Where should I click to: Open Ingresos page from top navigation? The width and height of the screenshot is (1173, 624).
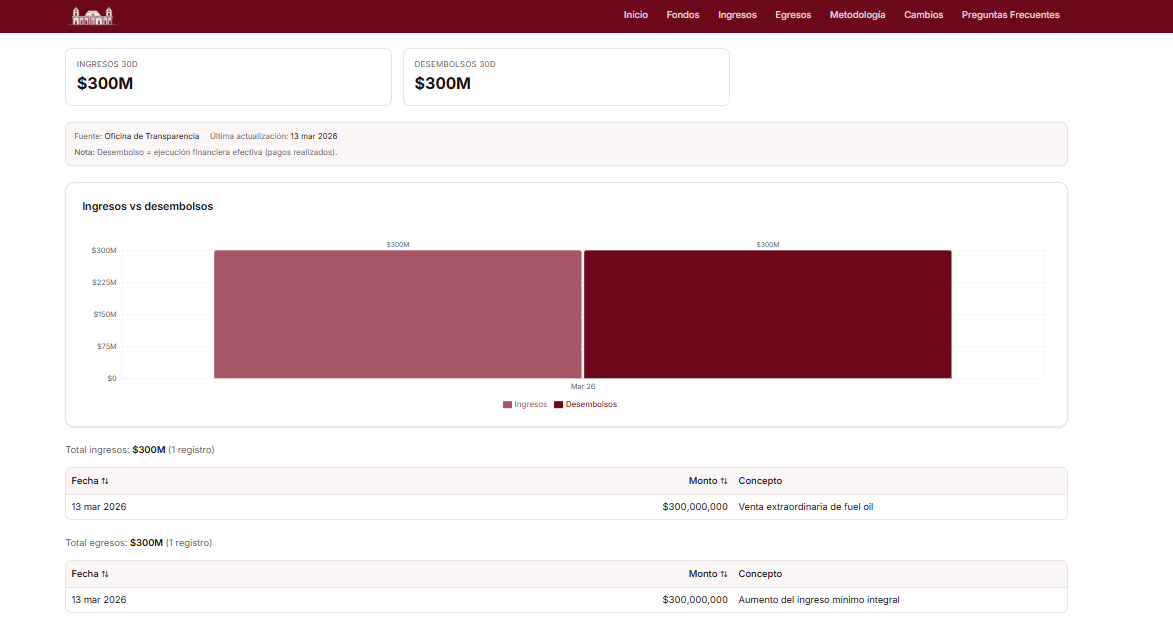click(x=737, y=15)
